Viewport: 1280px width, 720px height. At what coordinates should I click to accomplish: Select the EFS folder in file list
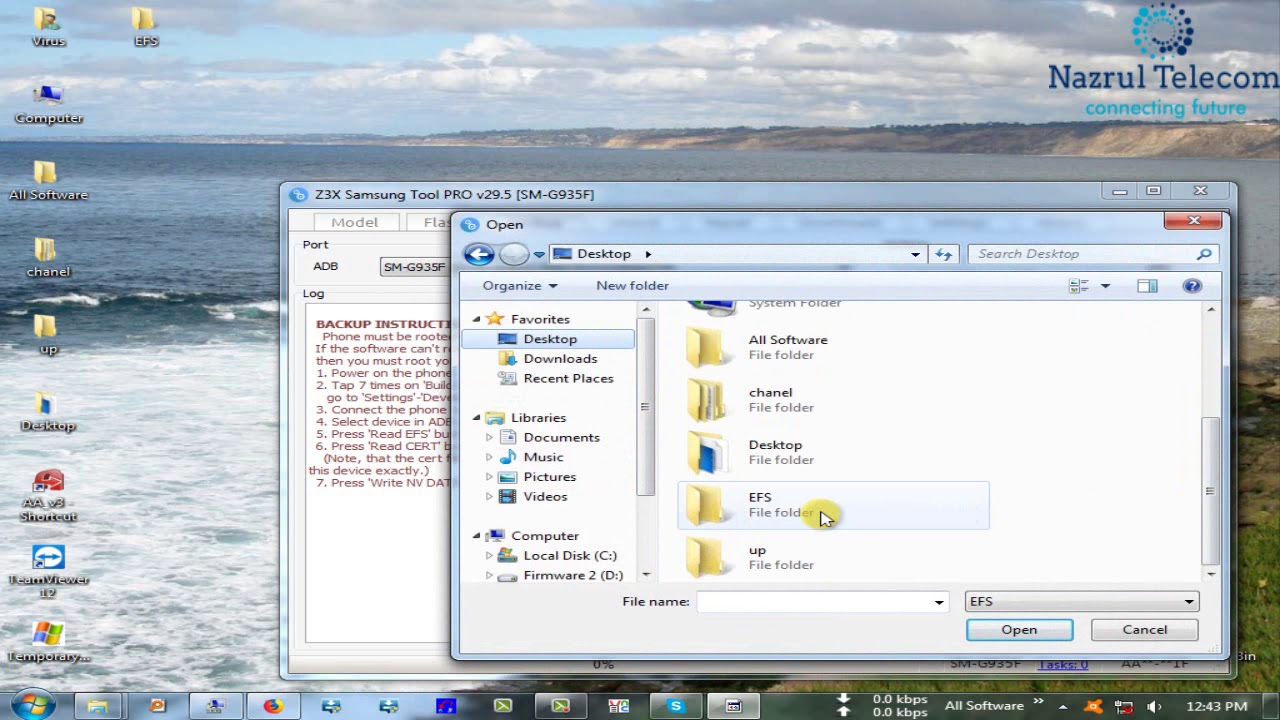click(833, 505)
